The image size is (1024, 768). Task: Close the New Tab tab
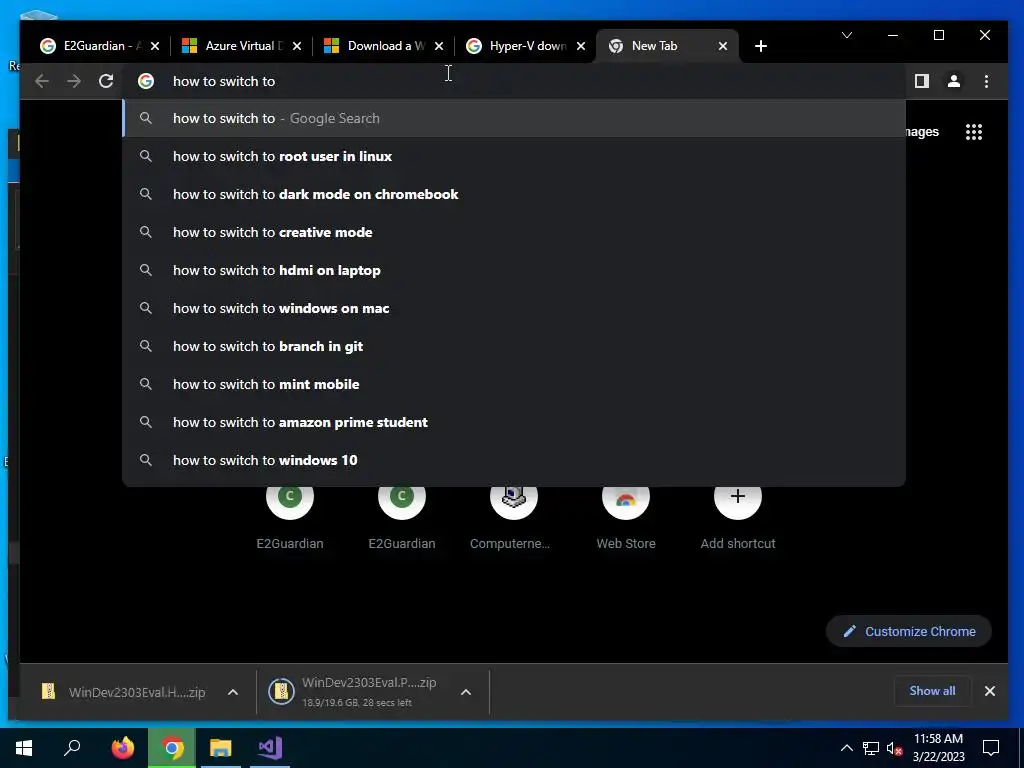[x=723, y=46]
